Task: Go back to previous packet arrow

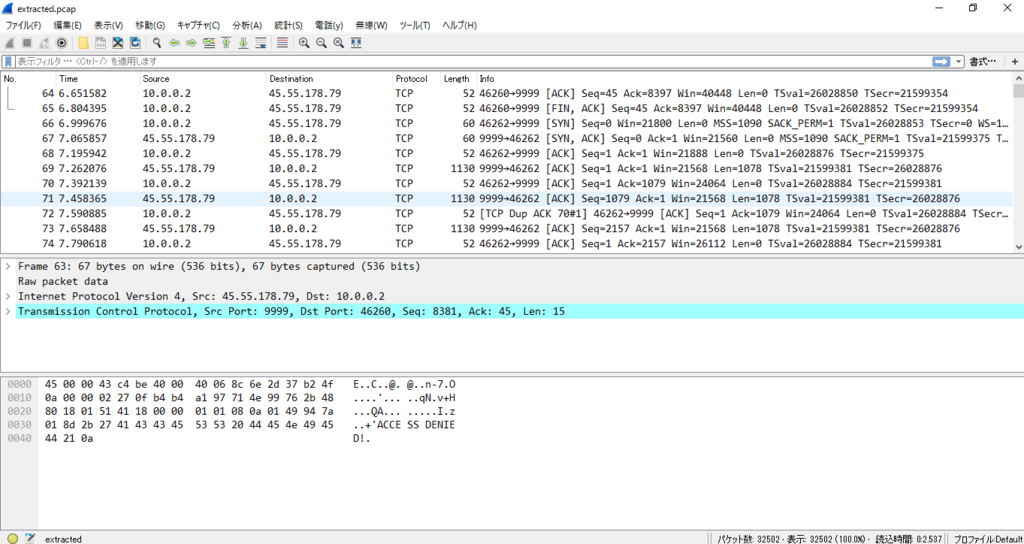Action: 174,43
